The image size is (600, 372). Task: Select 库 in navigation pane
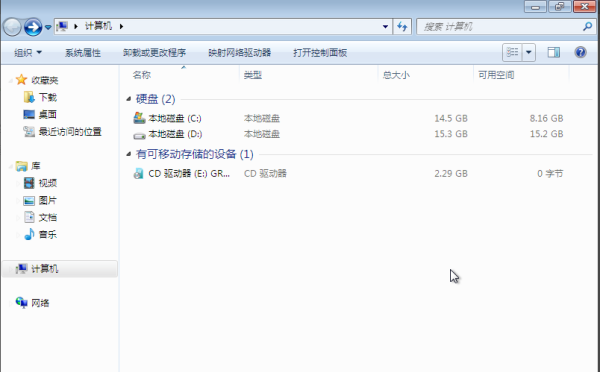[x=36, y=166]
